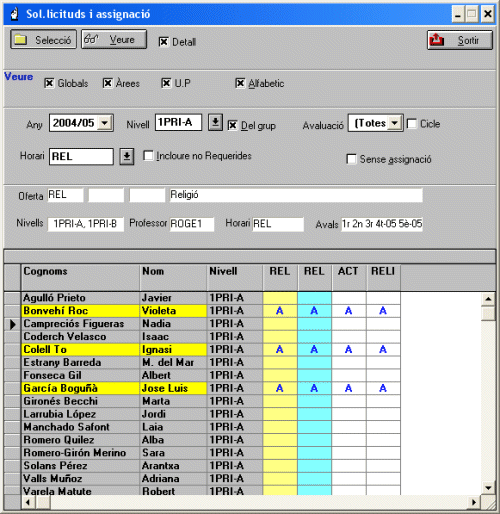
Task: Uncheck the Detall checkbox
Action: (163, 42)
